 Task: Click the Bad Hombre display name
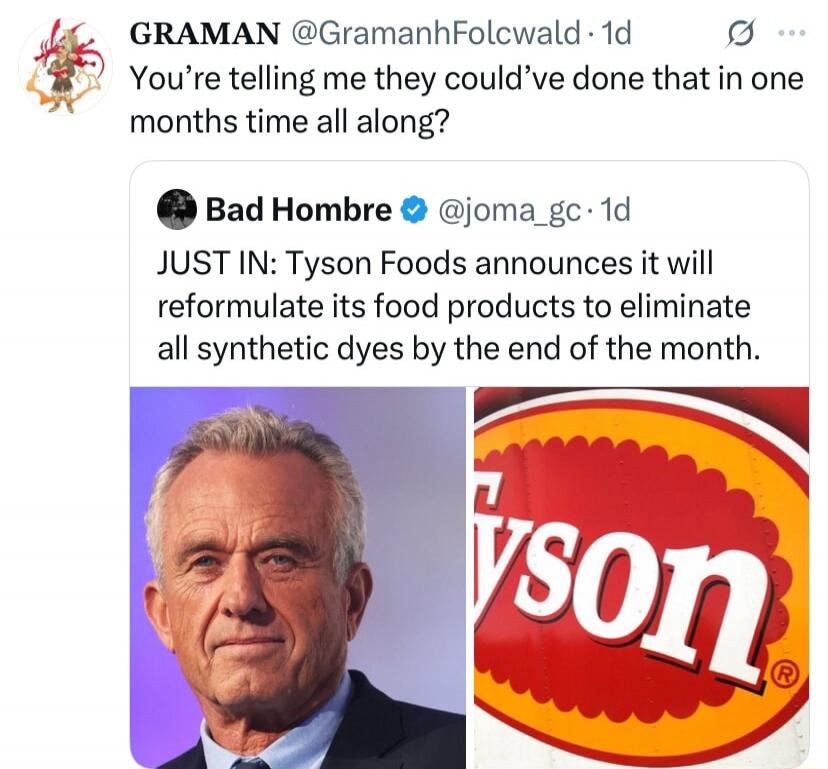[x=298, y=209]
